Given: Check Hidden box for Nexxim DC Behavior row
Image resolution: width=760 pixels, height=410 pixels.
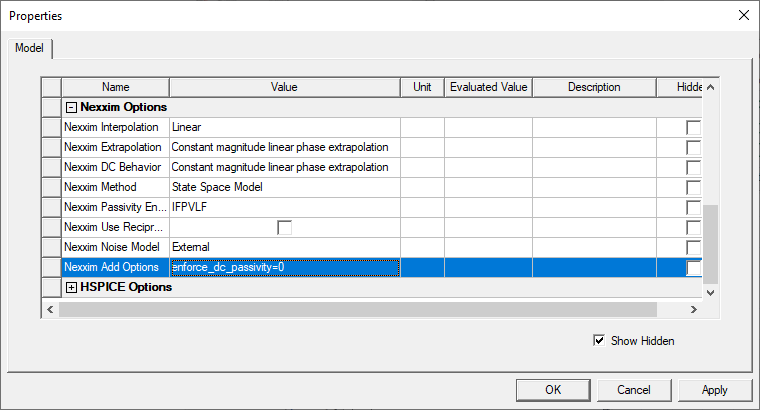Looking at the screenshot, I should (694, 167).
